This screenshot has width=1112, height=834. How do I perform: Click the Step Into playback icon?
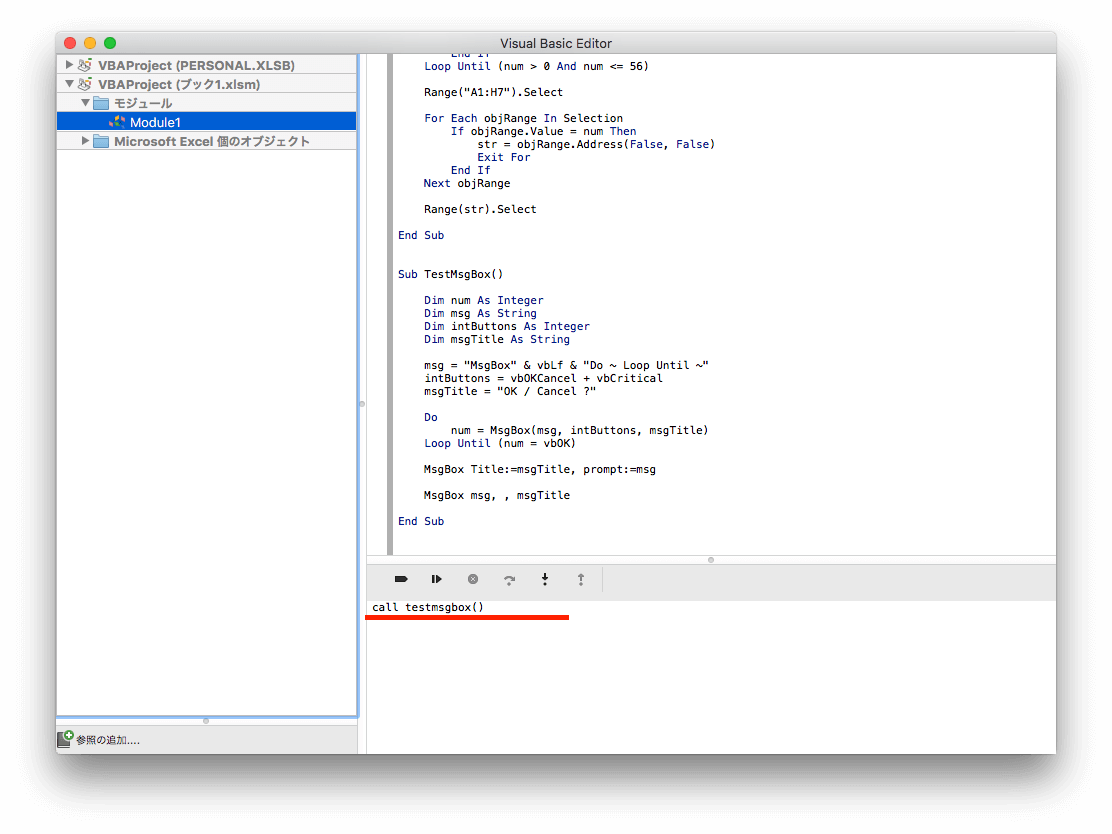tap(437, 579)
